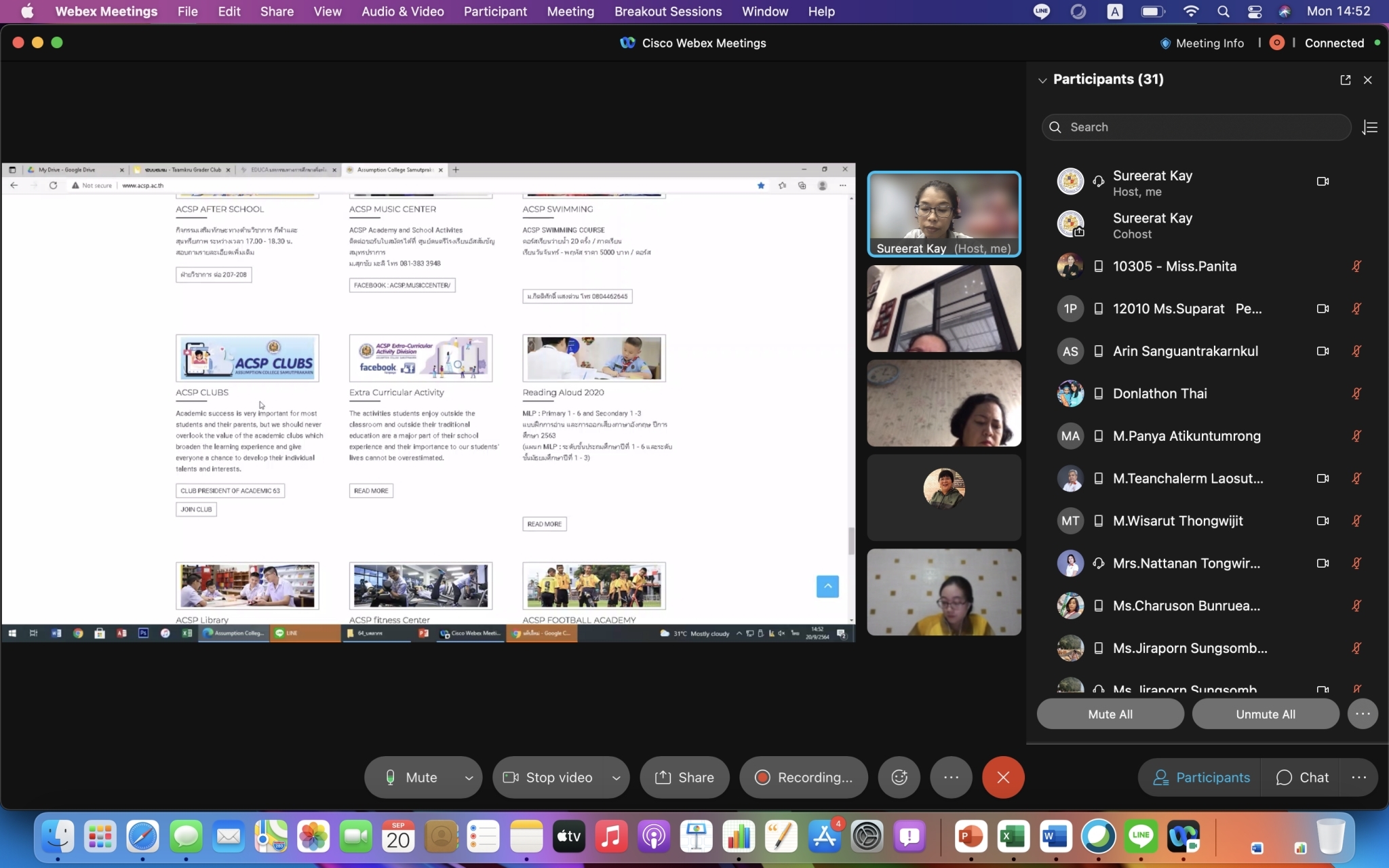Click the Meeting Info shield icon
The image size is (1389, 868).
[x=1165, y=43]
